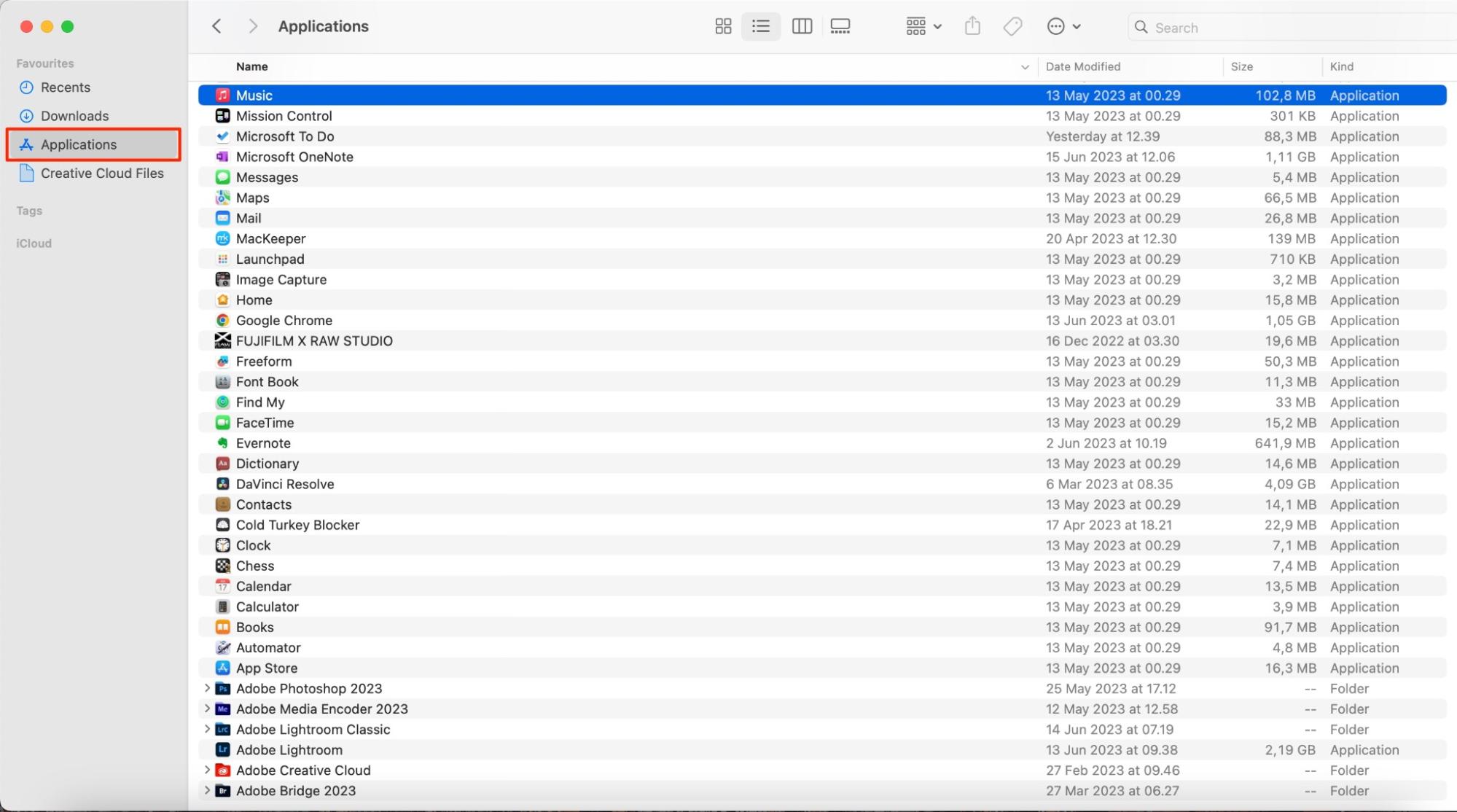The width and height of the screenshot is (1457, 812).
Task: Go forward with the right chevron
Action: pyautogui.click(x=253, y=26)
